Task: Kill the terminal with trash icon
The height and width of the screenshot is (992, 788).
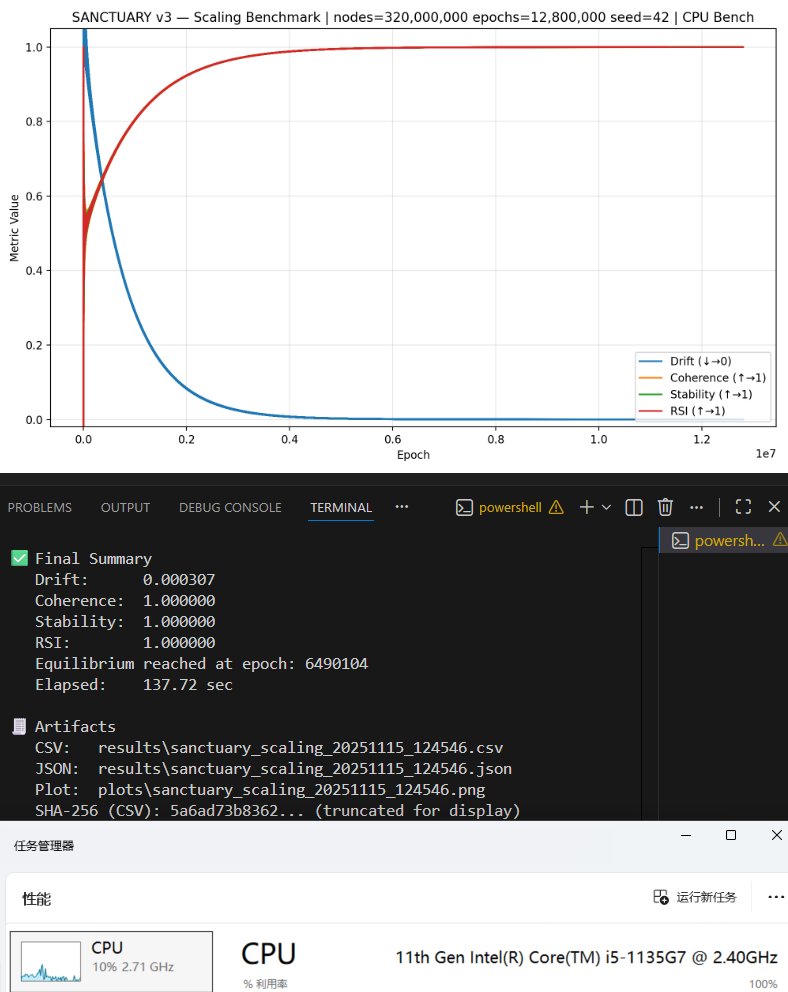Action: (665, 507)
